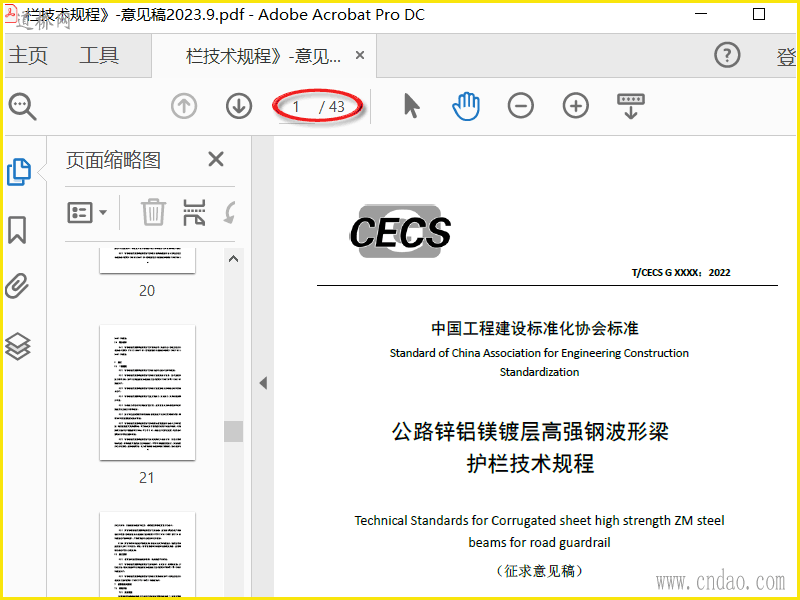
Task: Close the page thumbnails panel
Action: 216,159
